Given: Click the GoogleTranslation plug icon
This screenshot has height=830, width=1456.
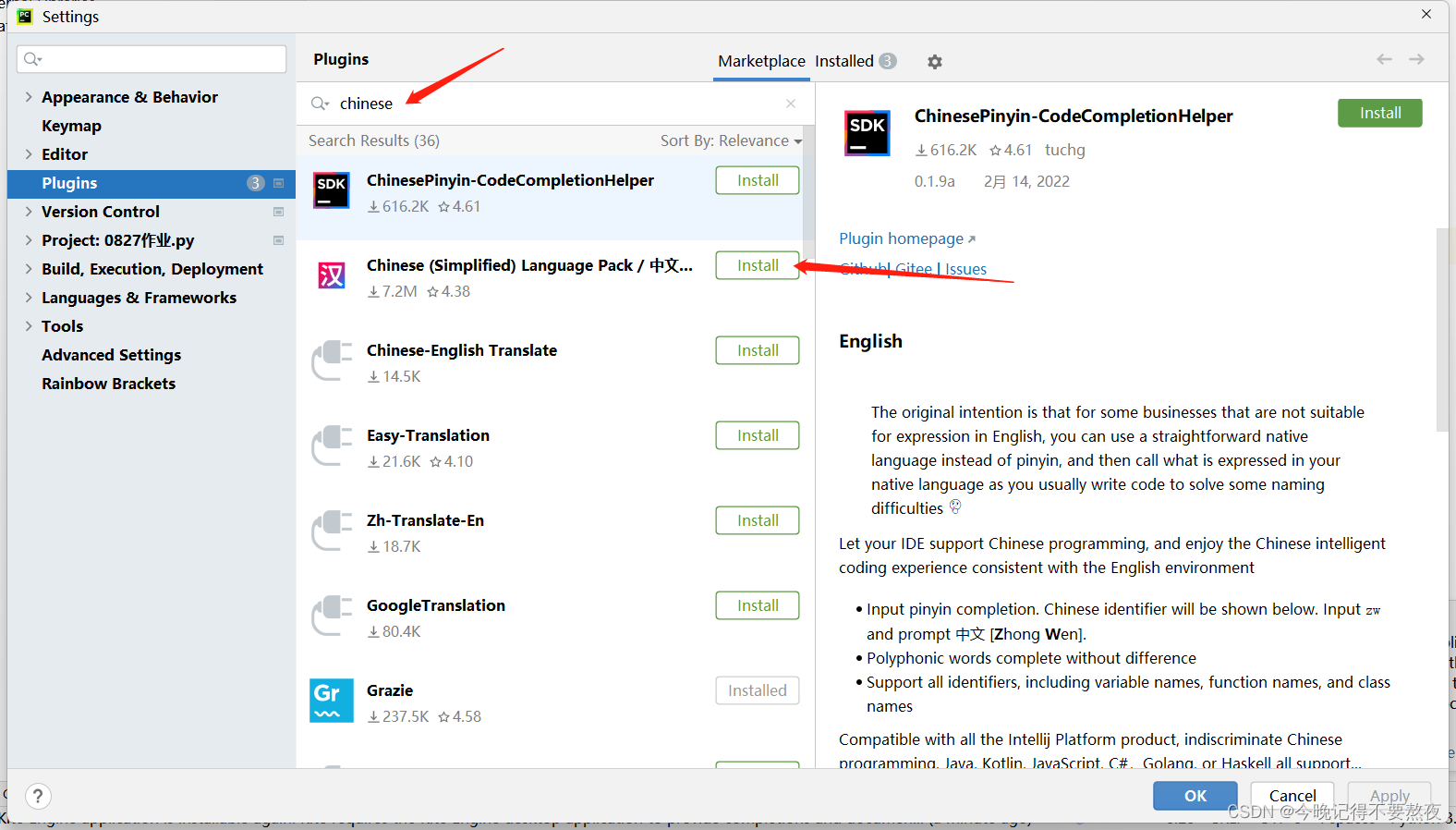Looking at the screenshot, I should 332,616.
